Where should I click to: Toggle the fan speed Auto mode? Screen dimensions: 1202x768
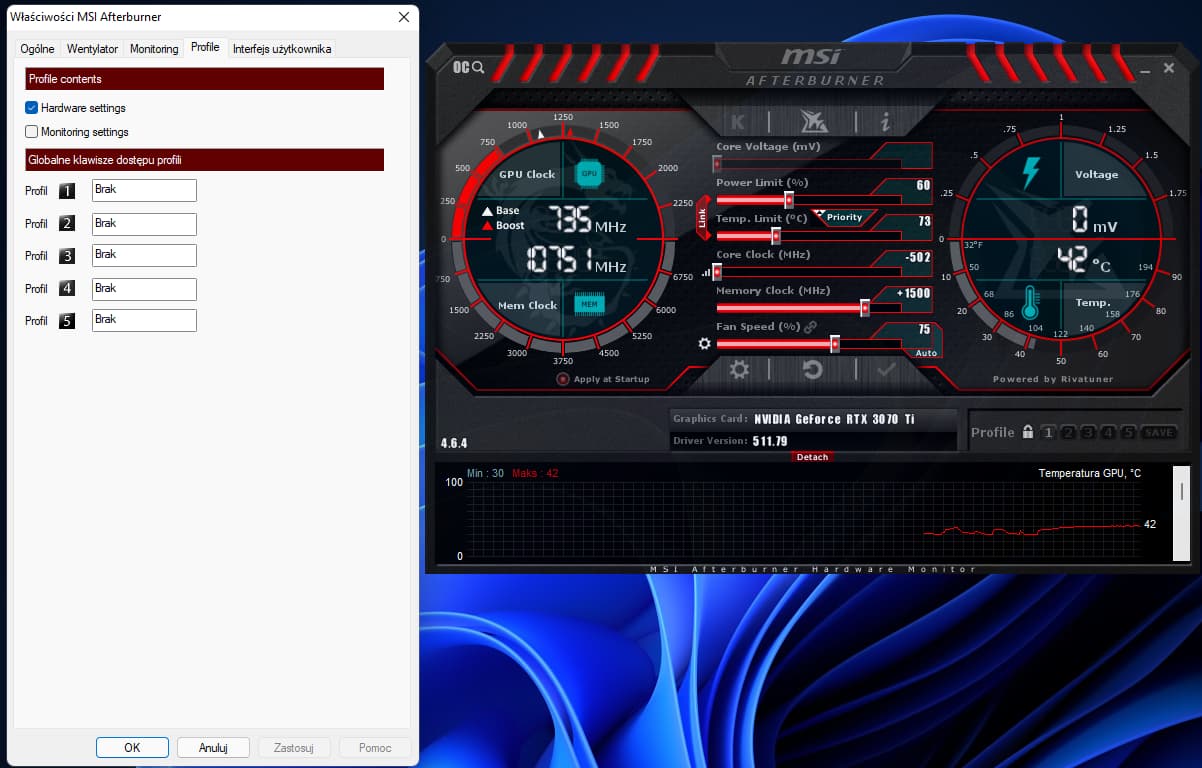(926, 353)
